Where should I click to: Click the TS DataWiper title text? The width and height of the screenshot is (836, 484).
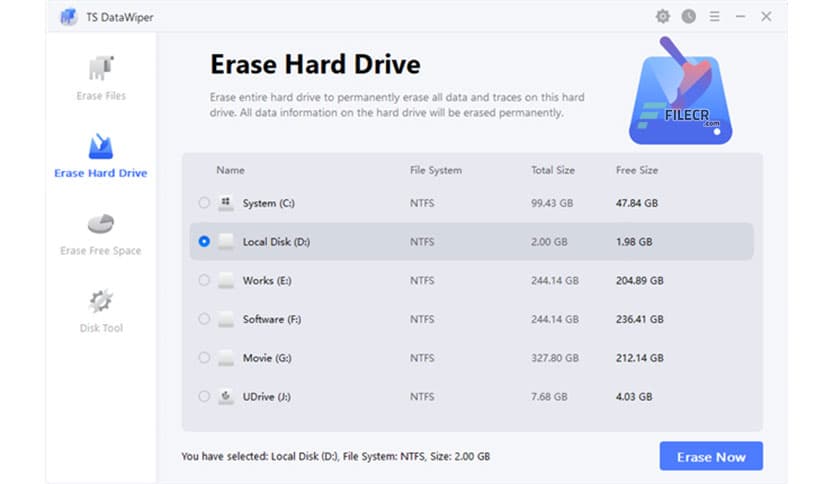click(x=120, y=18)
